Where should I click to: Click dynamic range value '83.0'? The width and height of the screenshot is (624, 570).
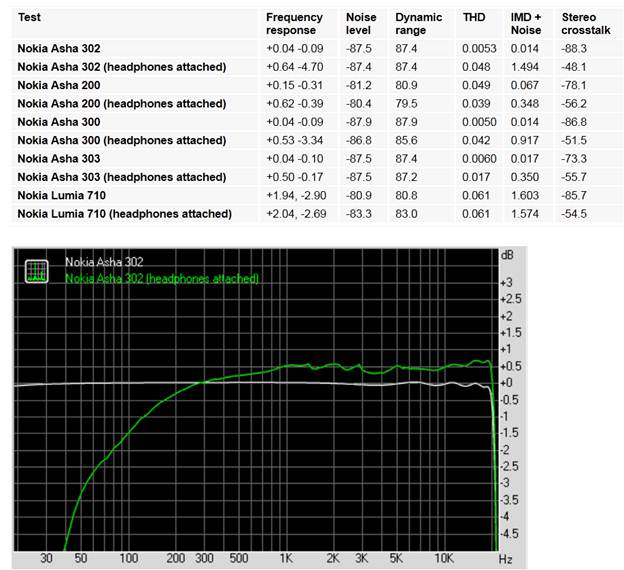[406, 214]
